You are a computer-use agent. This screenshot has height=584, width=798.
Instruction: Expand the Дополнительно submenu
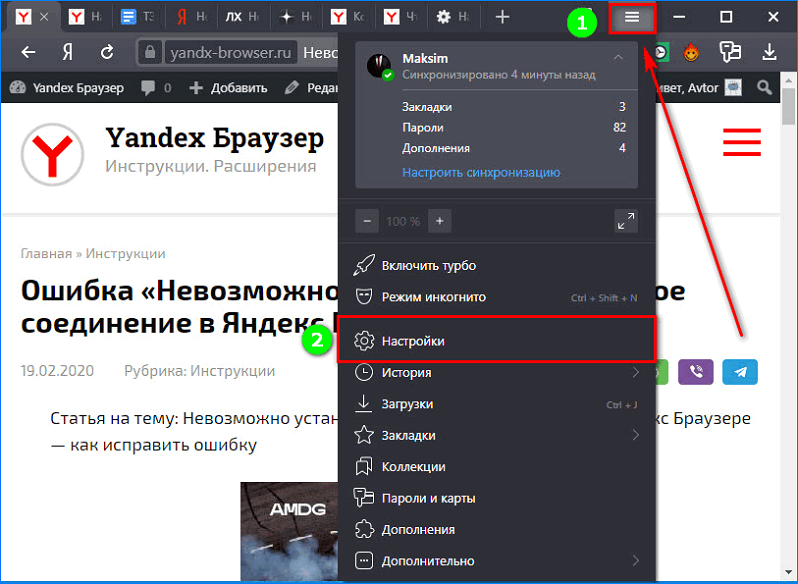[x=496, y=561]
